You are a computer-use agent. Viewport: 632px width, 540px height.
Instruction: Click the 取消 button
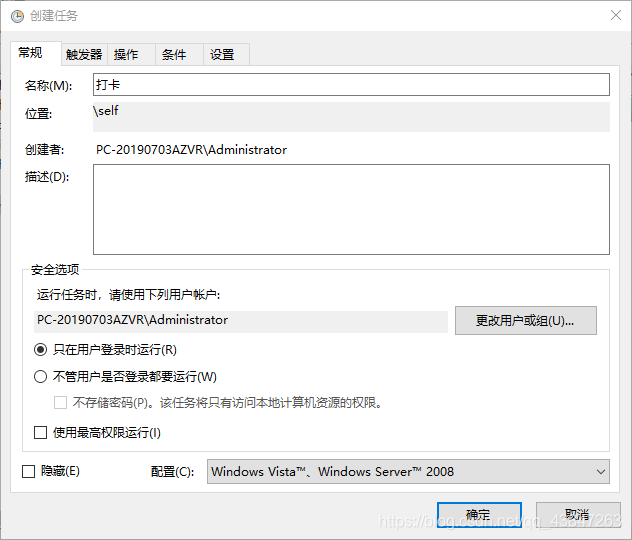[x=578, y=515]
